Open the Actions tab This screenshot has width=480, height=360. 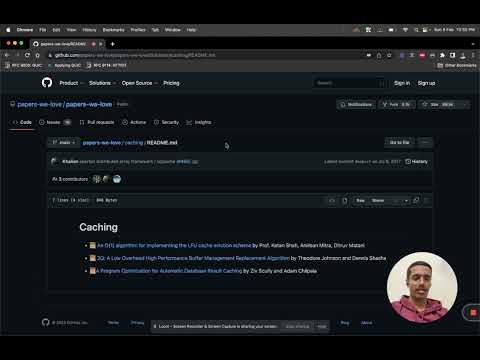(134, 122)
